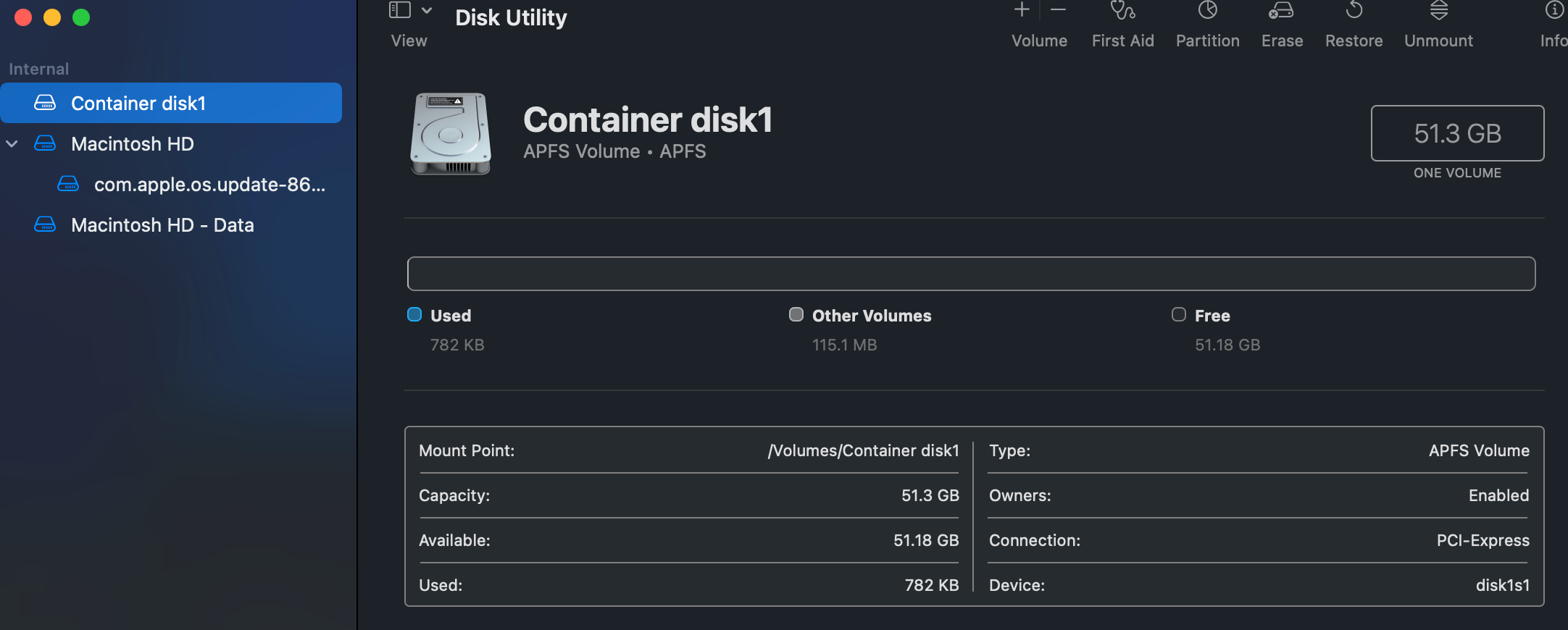1568x630 pixels.
Task: Toggle the Used space legend checkbox
Action: point(414,314)
